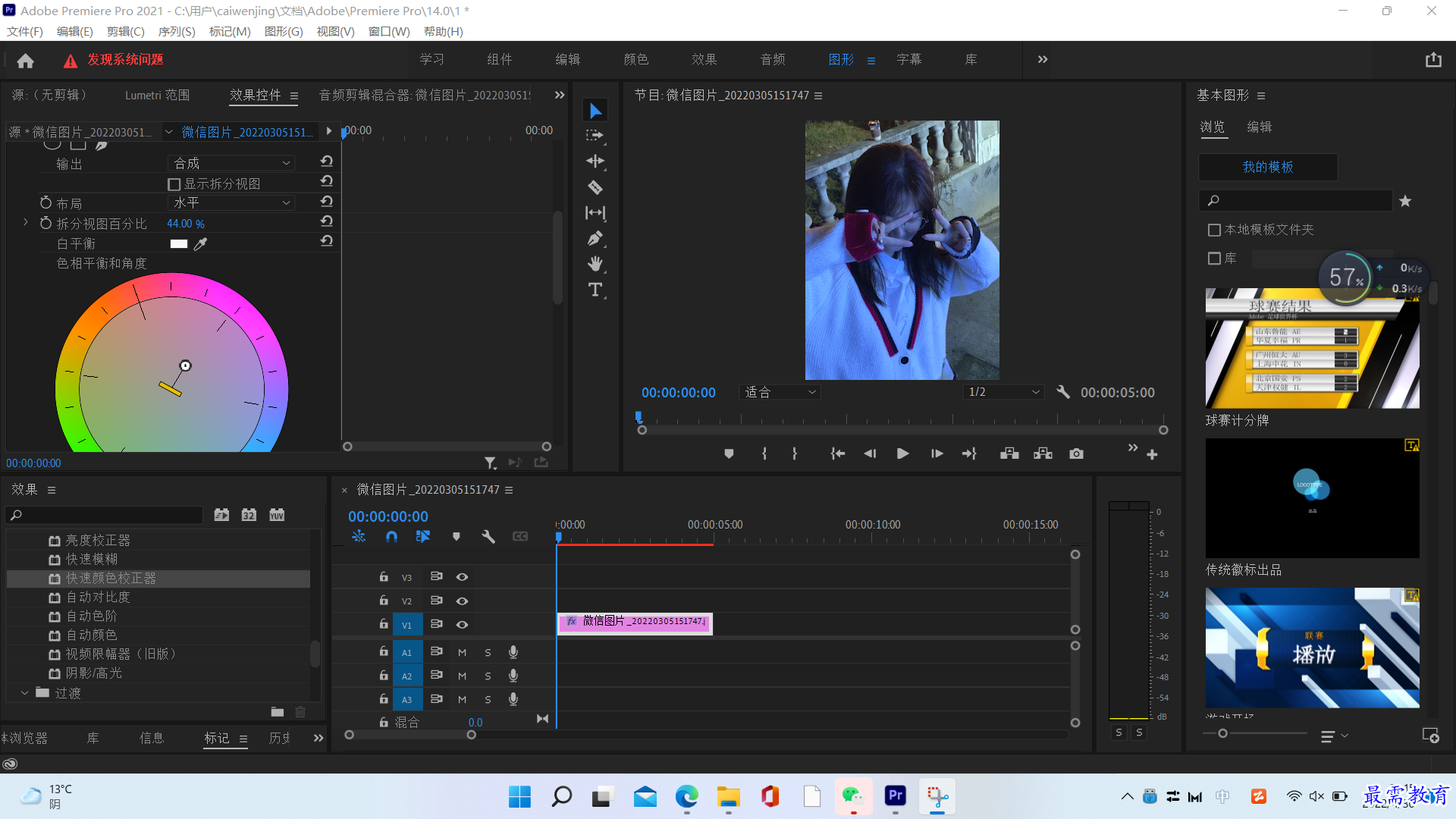Viewport: 1456px width, 819px height.
Task: Go to Out point in Program monitor
Action: [969, 453]
